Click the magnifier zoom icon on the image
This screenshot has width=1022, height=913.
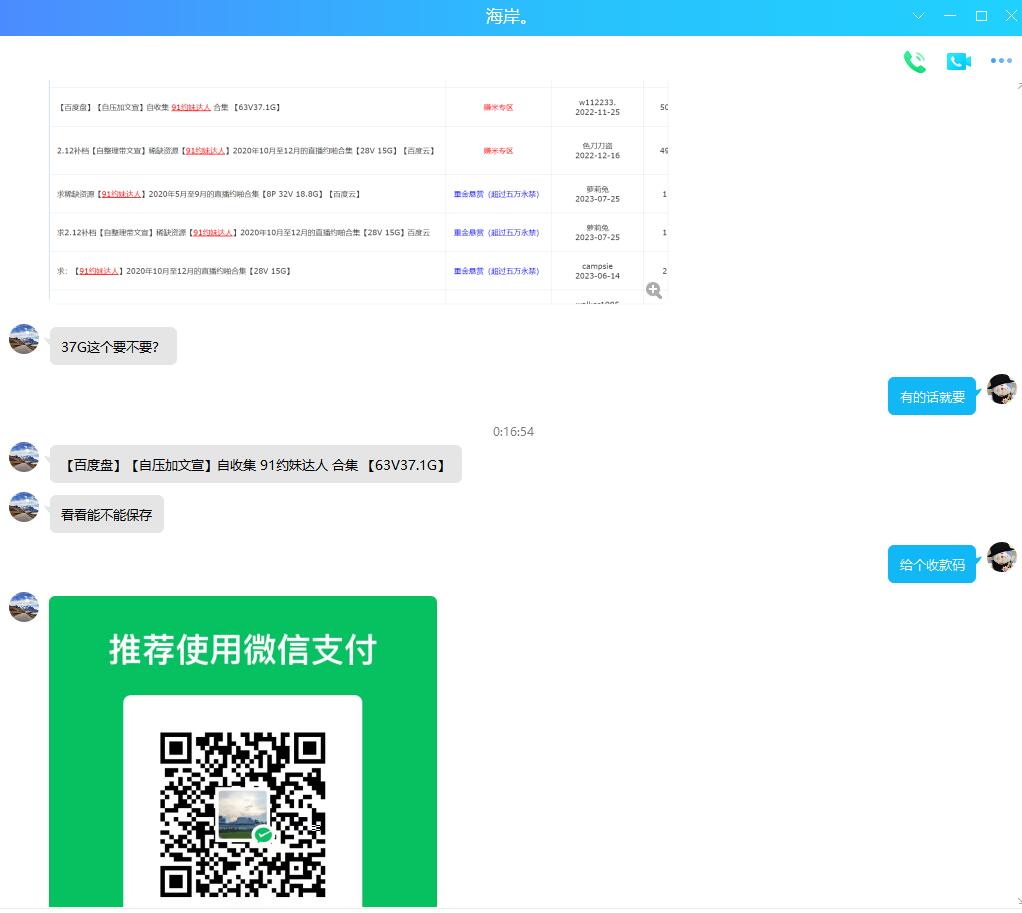654,290
